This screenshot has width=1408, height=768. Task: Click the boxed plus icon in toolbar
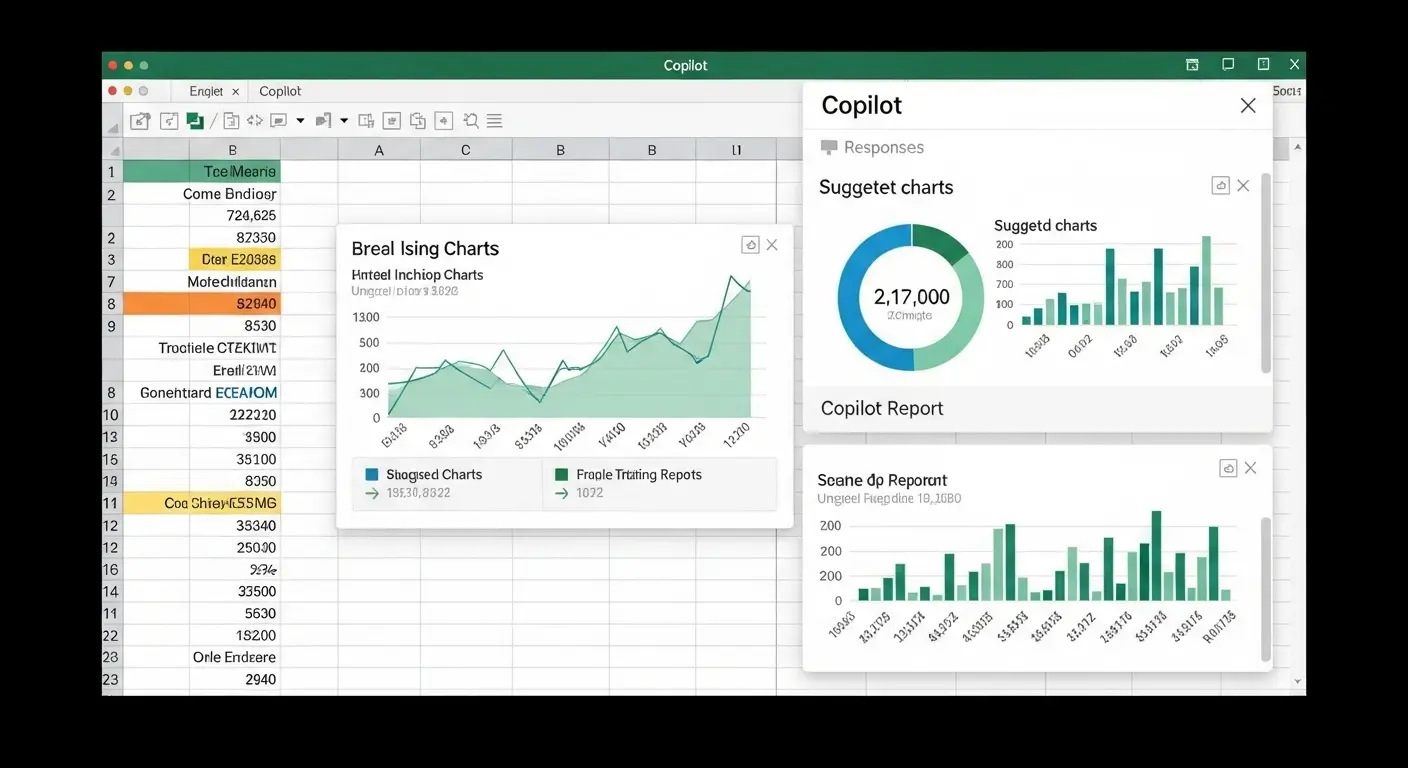coord(444,121)
